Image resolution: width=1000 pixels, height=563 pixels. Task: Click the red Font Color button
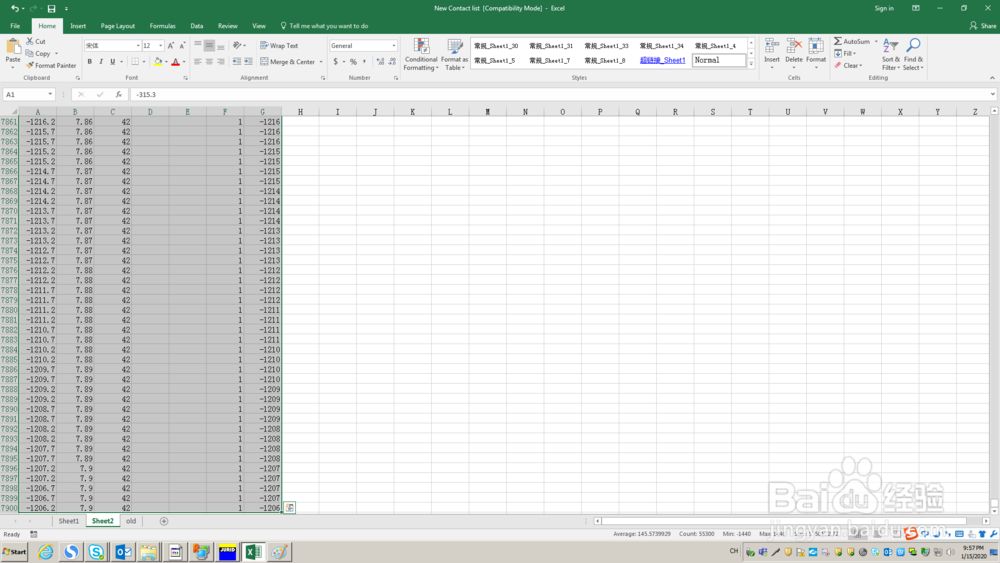[x=175, y=62]
